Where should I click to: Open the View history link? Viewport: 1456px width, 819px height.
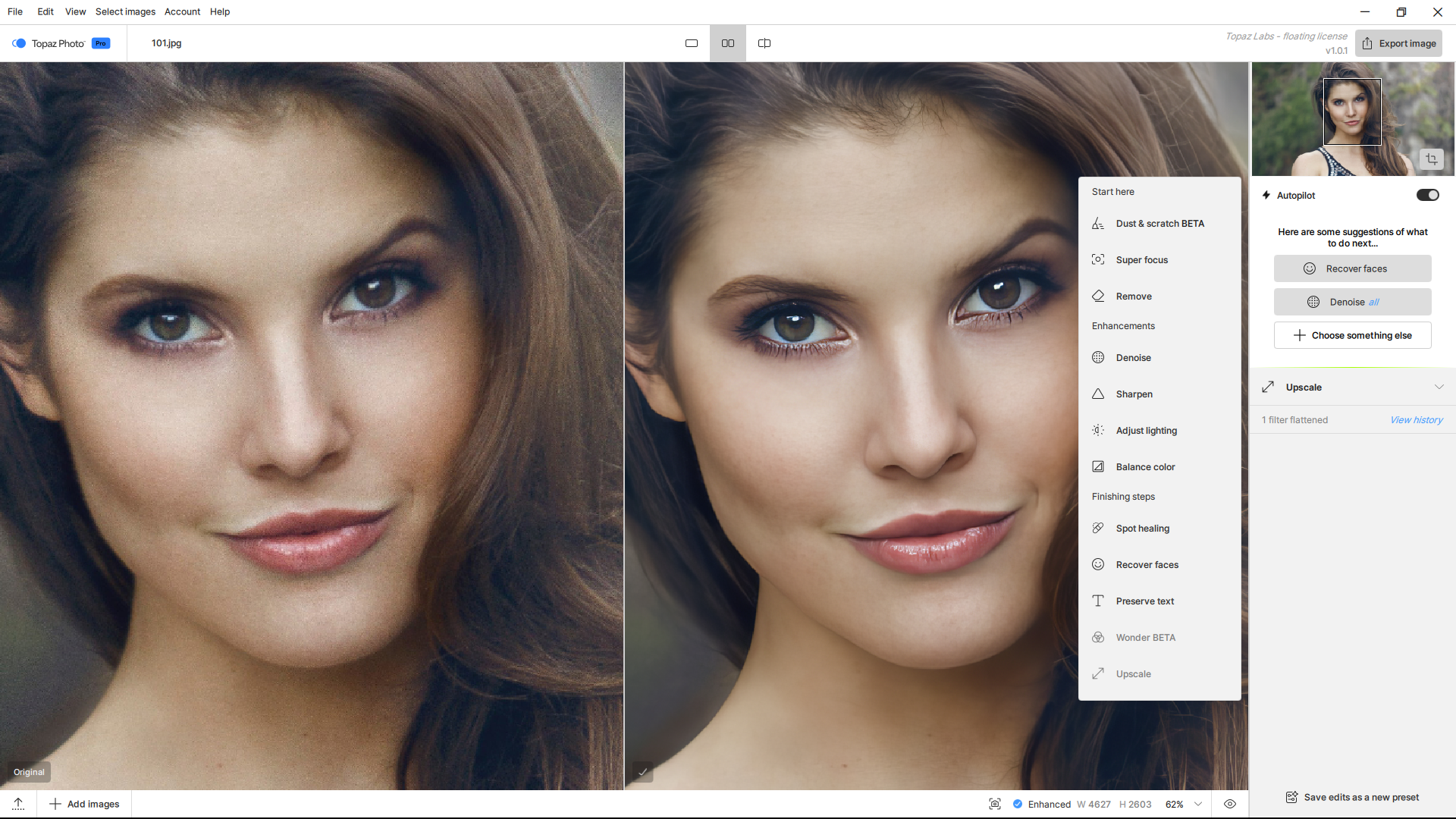point(1416,420)
